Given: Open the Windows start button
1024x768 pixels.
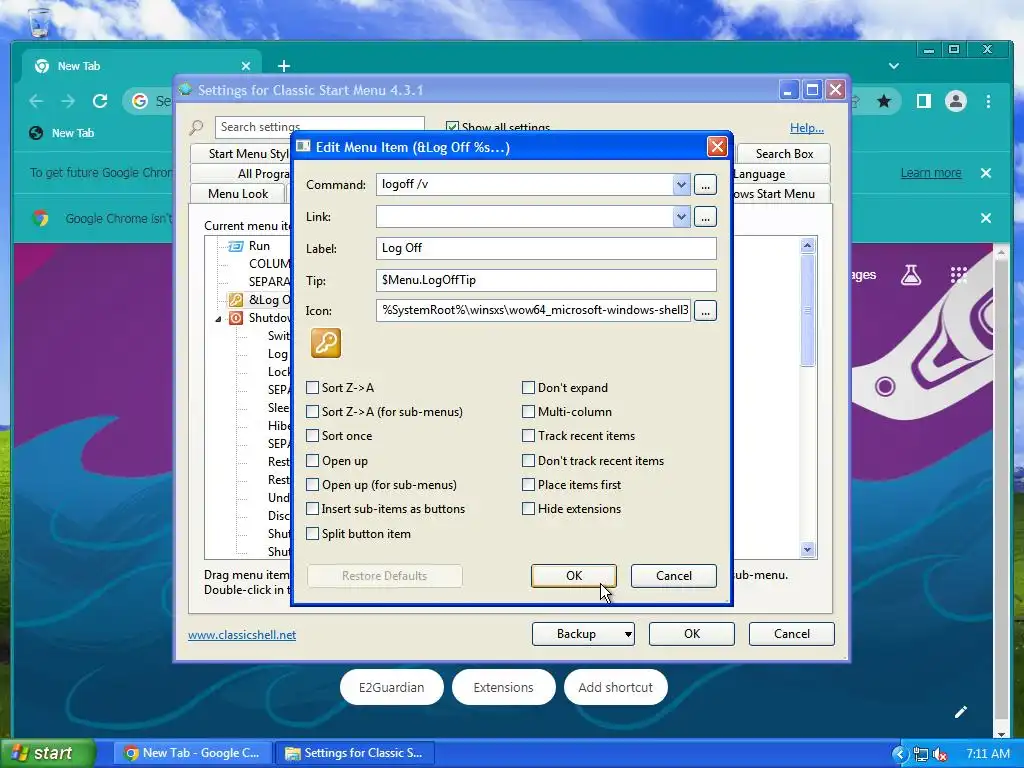Looking at the screenshot, I should pos(47,754).
